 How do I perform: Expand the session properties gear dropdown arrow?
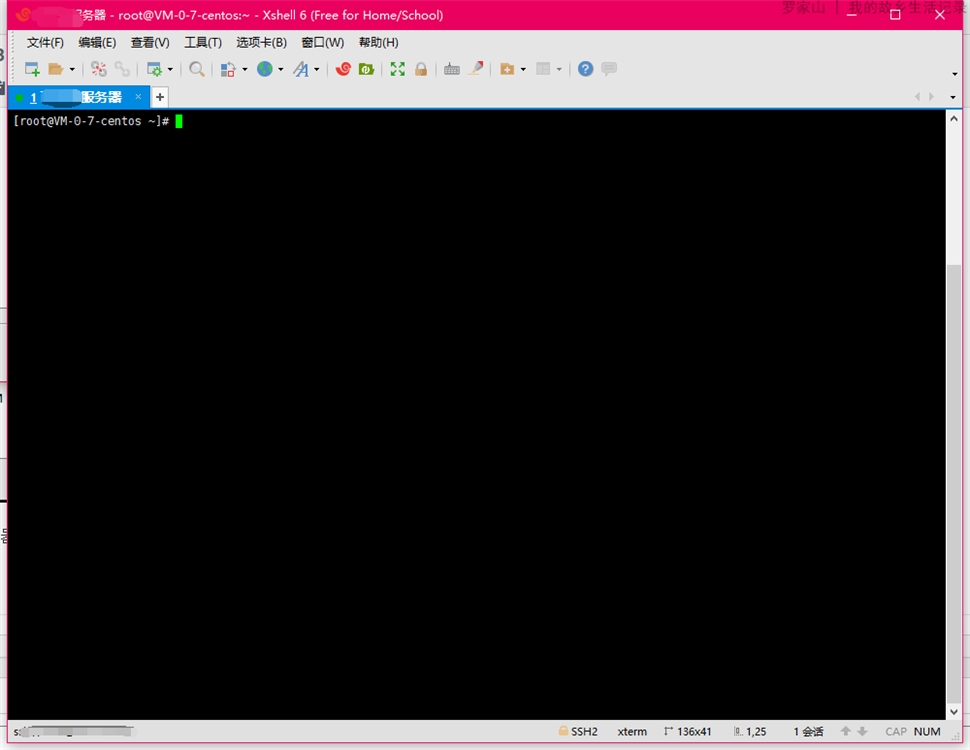click(170, 70)
